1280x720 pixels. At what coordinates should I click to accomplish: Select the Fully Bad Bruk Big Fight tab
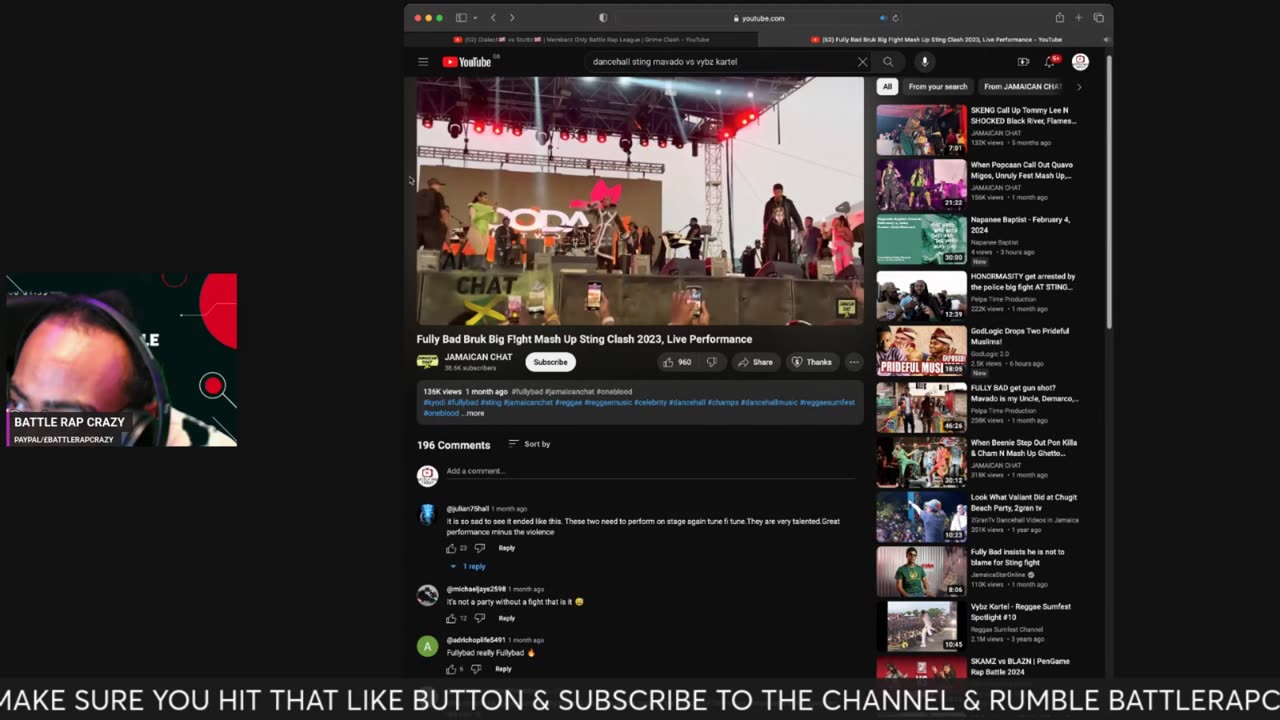935,40
